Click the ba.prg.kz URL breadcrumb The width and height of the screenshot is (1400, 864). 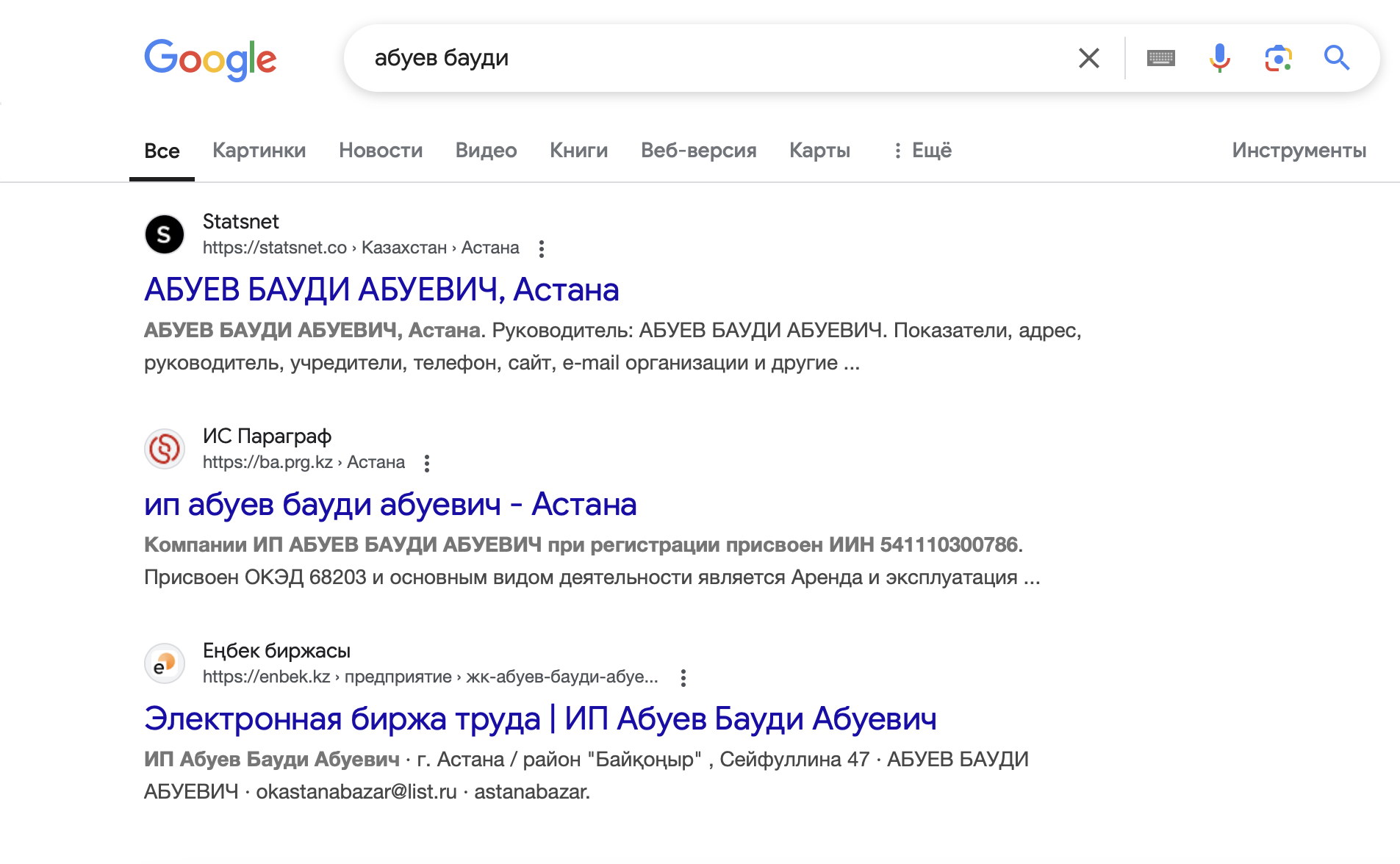point(304,462)
